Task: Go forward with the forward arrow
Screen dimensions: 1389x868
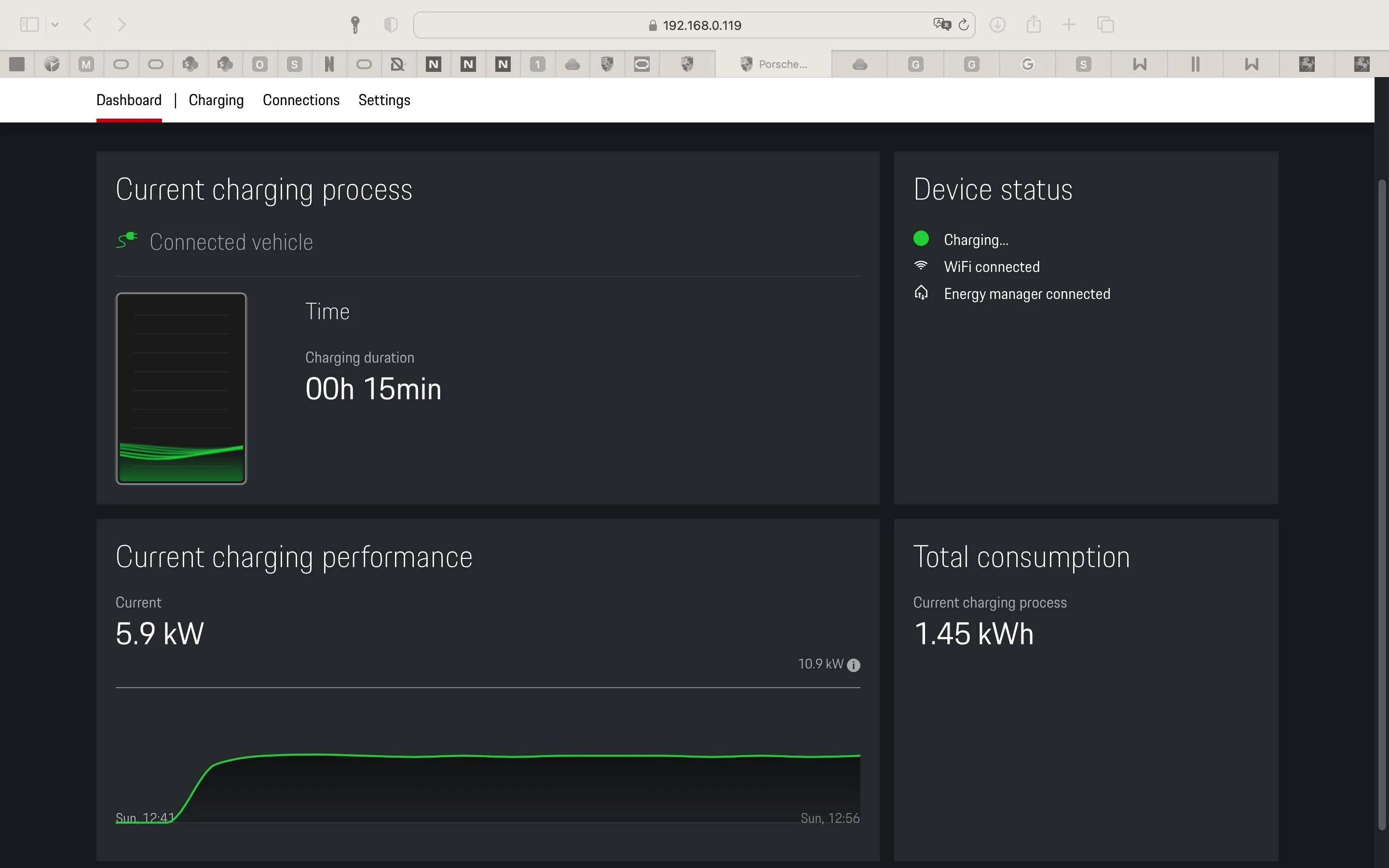Action: pos(122,25)
